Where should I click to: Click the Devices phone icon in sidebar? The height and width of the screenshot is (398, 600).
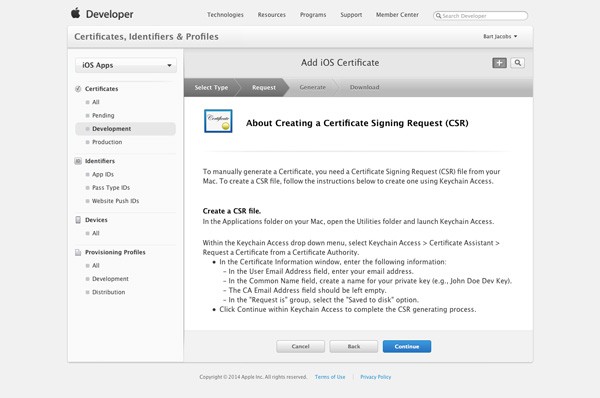tap(78, 220)
